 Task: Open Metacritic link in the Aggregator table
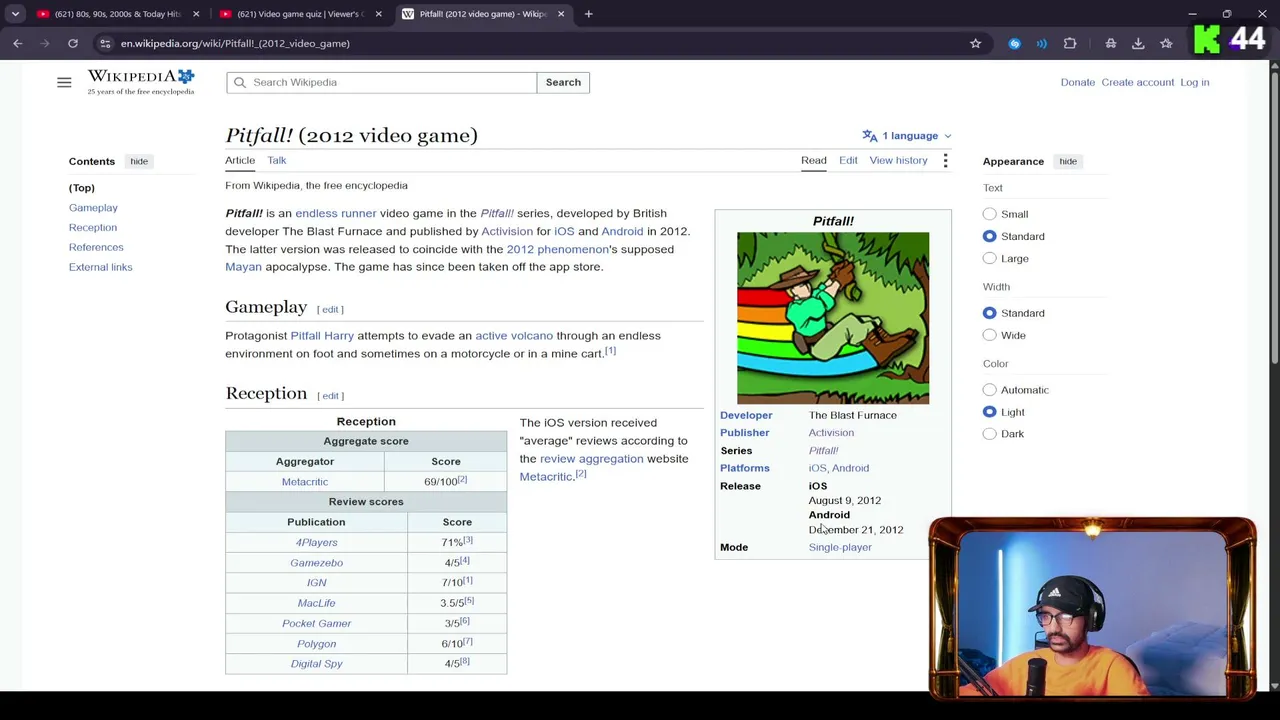305,482
